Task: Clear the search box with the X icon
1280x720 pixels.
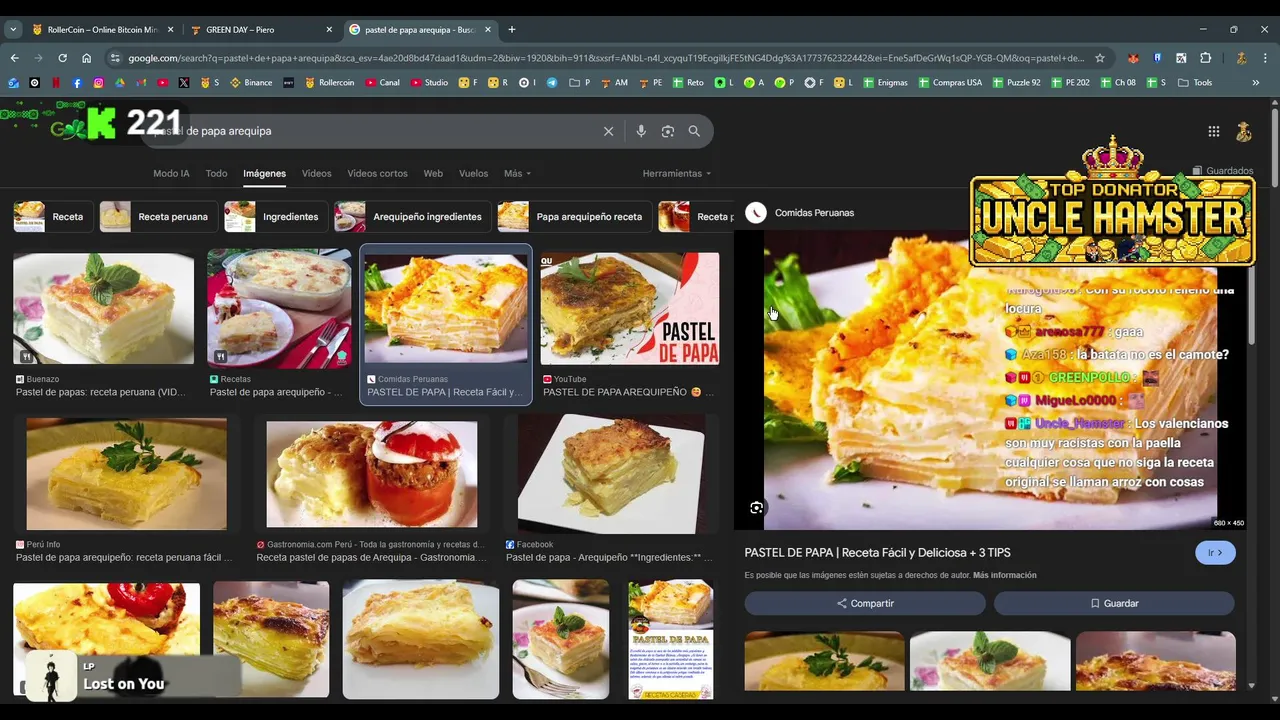Action: (x=608, y=131)
